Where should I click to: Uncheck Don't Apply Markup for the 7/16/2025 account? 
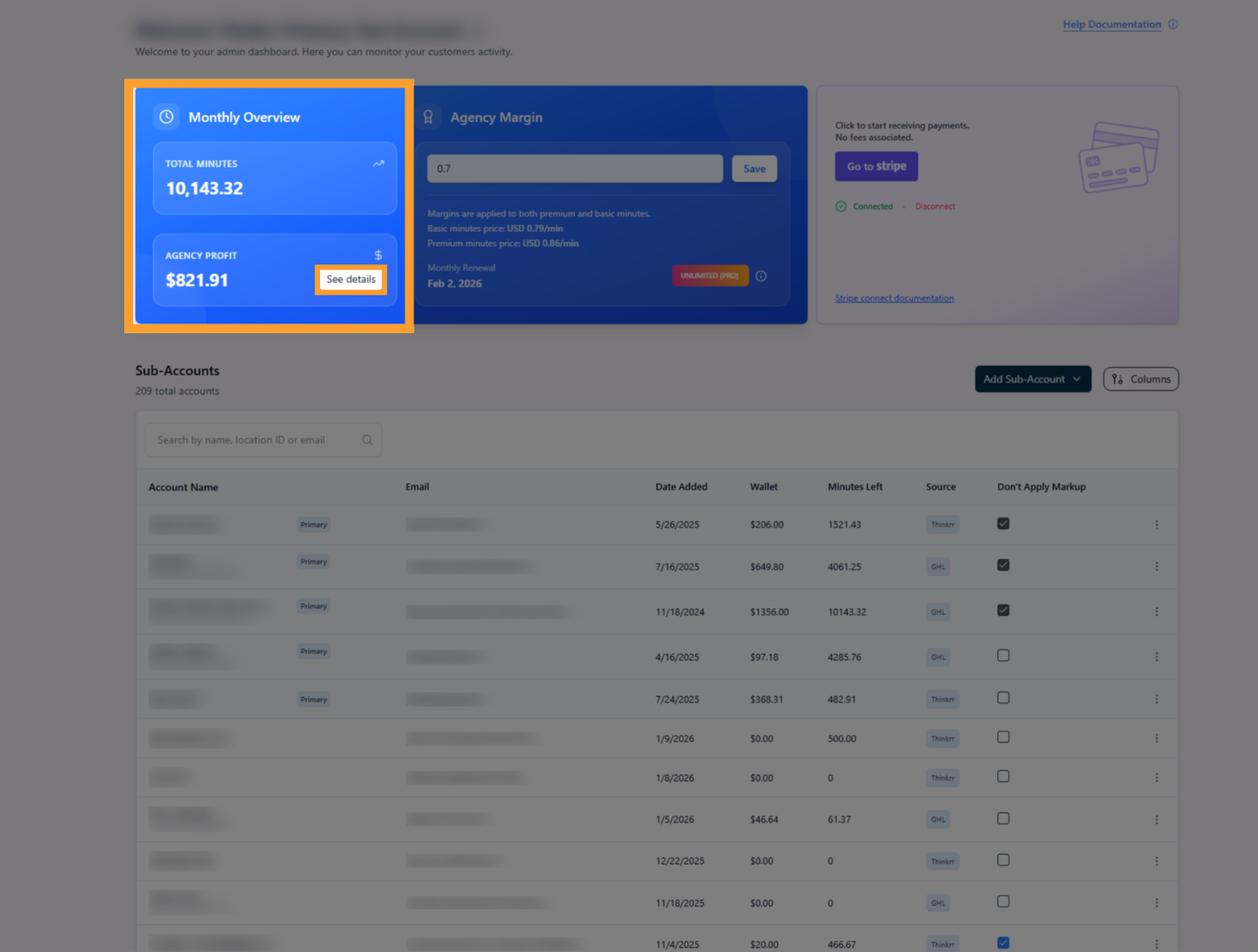[x=1003, y=565]
